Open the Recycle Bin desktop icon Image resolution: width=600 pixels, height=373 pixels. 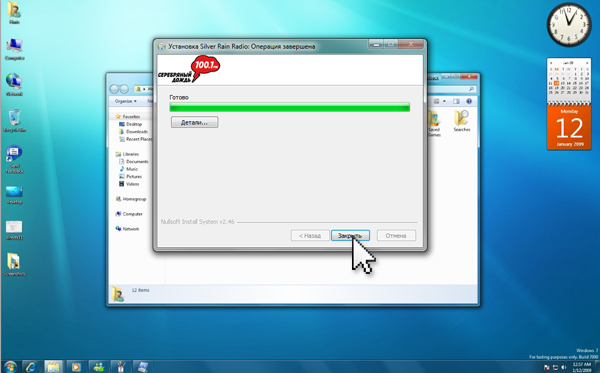coord(14,120)
